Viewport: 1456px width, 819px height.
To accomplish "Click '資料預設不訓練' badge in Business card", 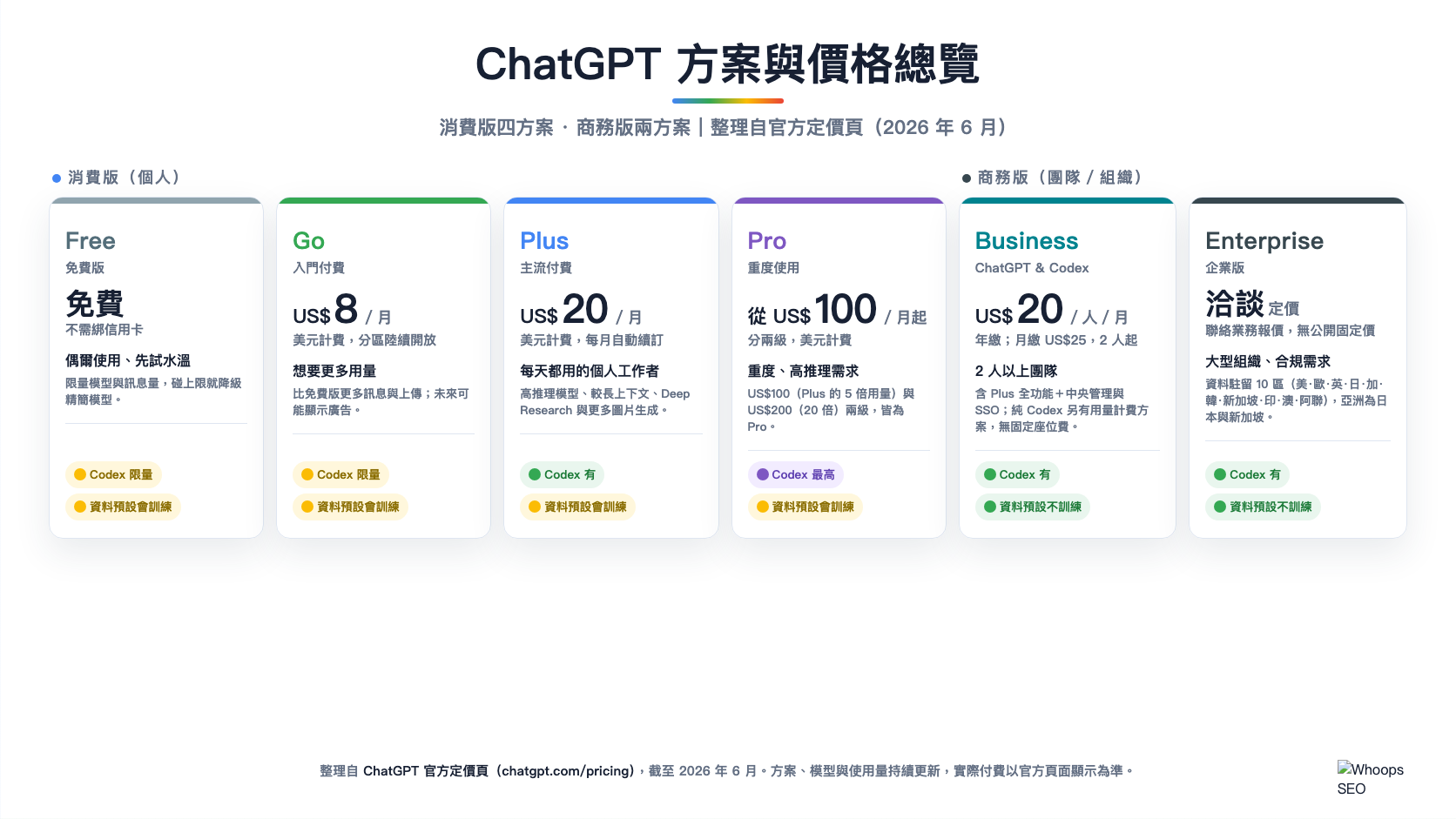I will click(x=1033, y=507).
